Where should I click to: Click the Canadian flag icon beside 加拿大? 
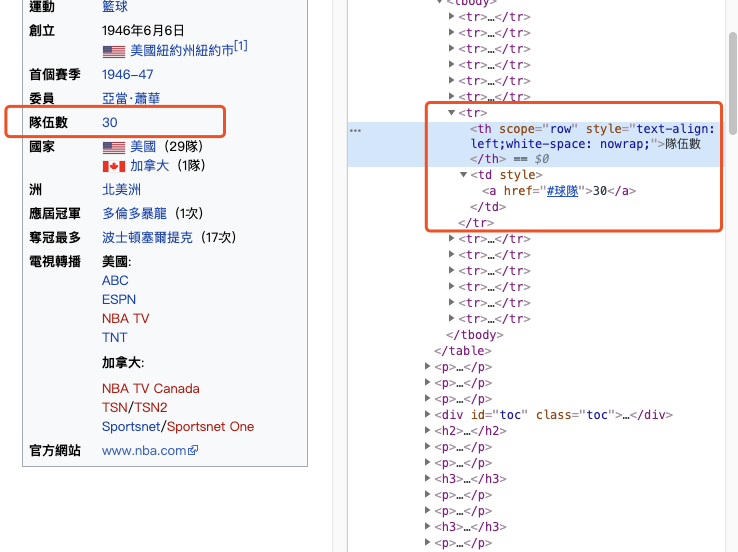114,167
